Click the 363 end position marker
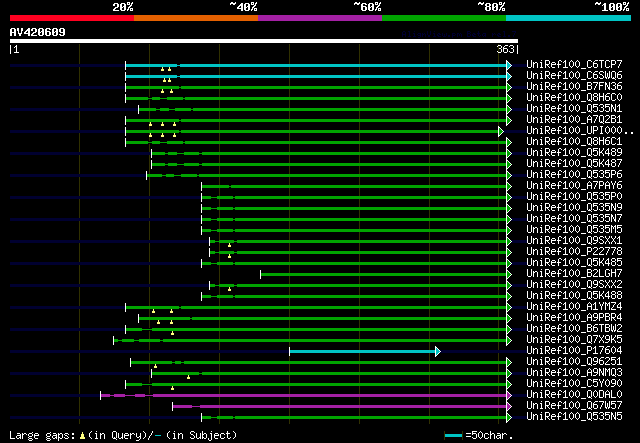The image size is (640, 443). pos(505,49)
